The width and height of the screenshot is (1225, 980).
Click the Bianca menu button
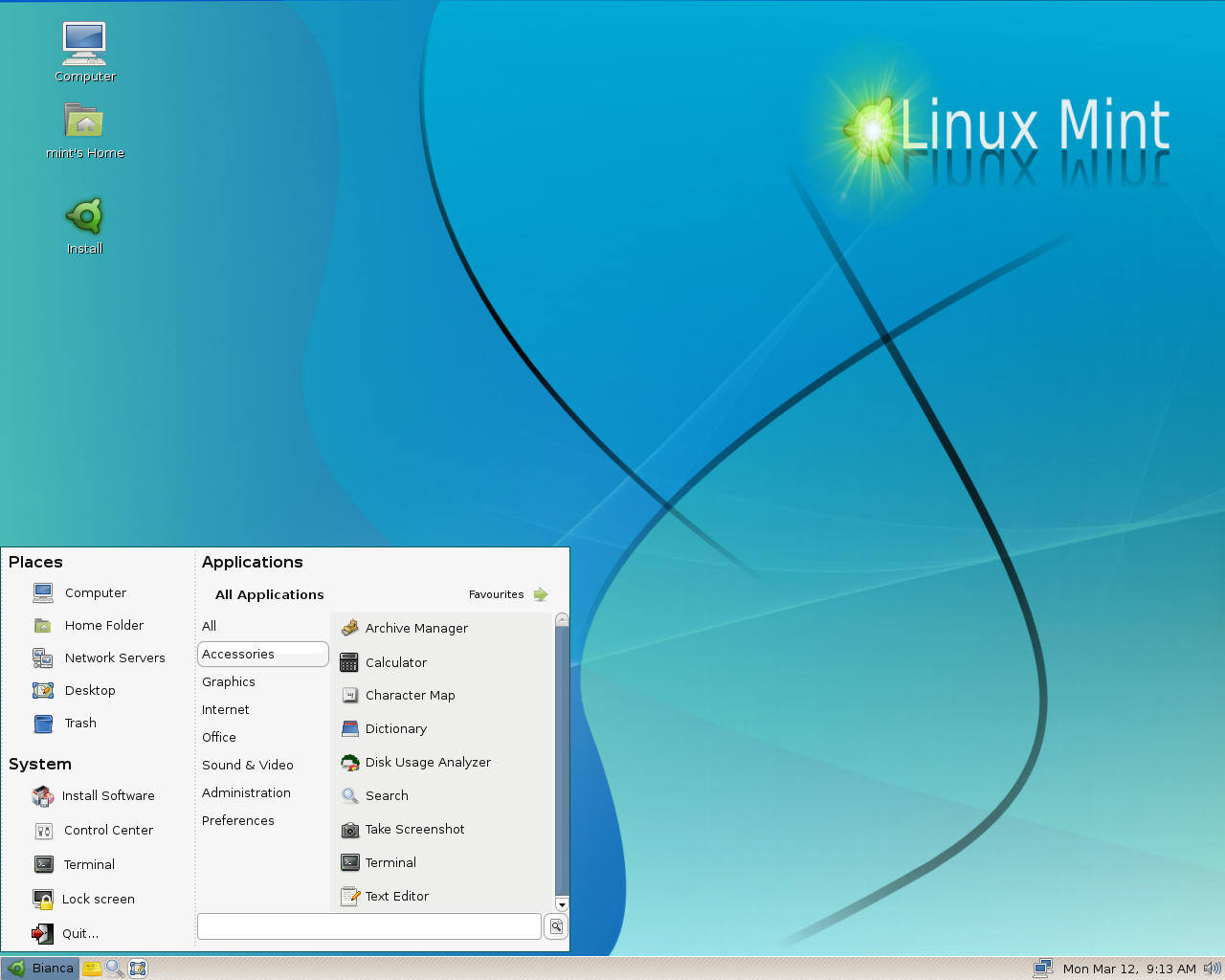(40, 969)
